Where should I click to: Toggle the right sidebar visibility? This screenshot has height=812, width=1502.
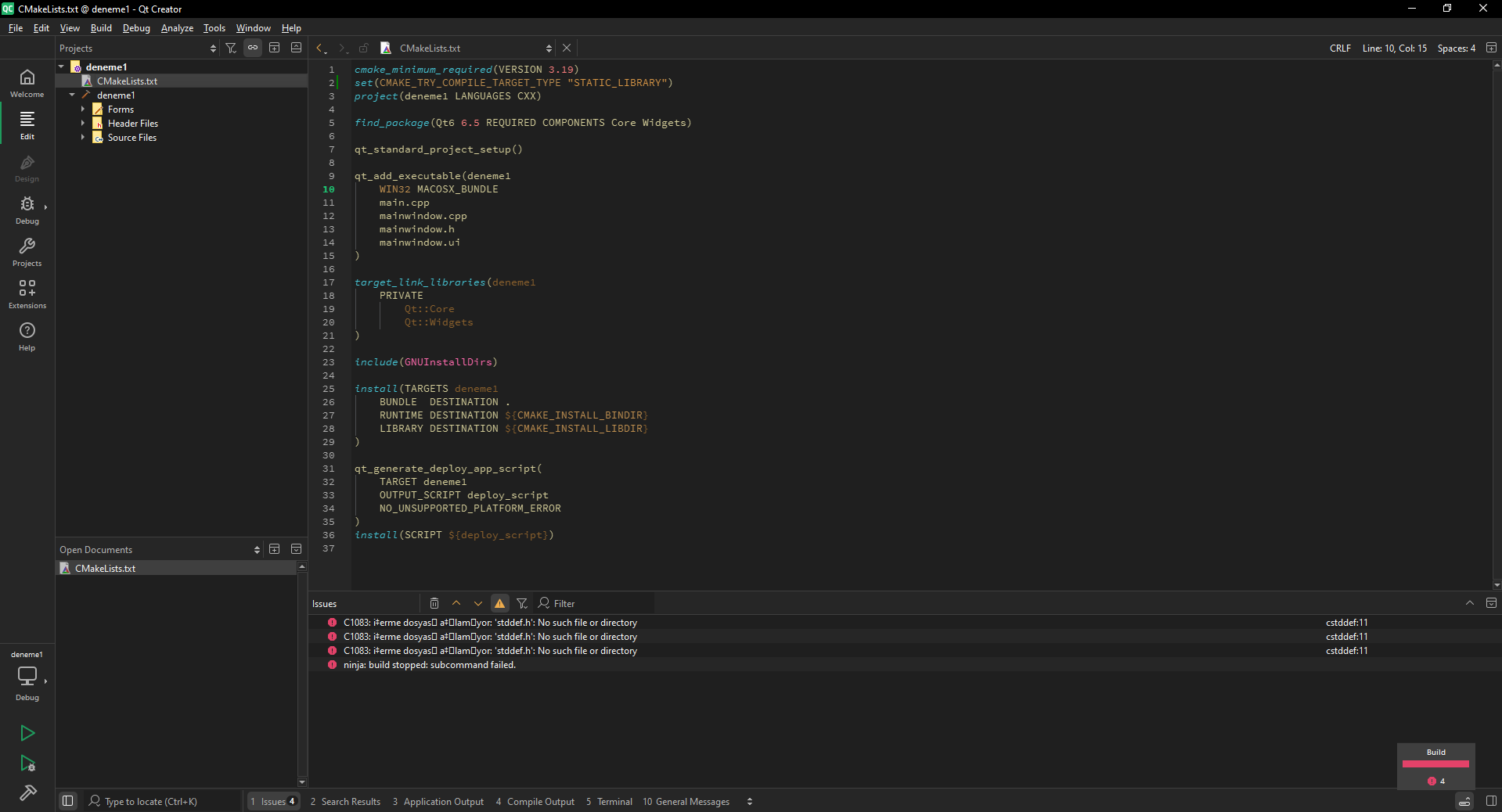(1491, 801)
